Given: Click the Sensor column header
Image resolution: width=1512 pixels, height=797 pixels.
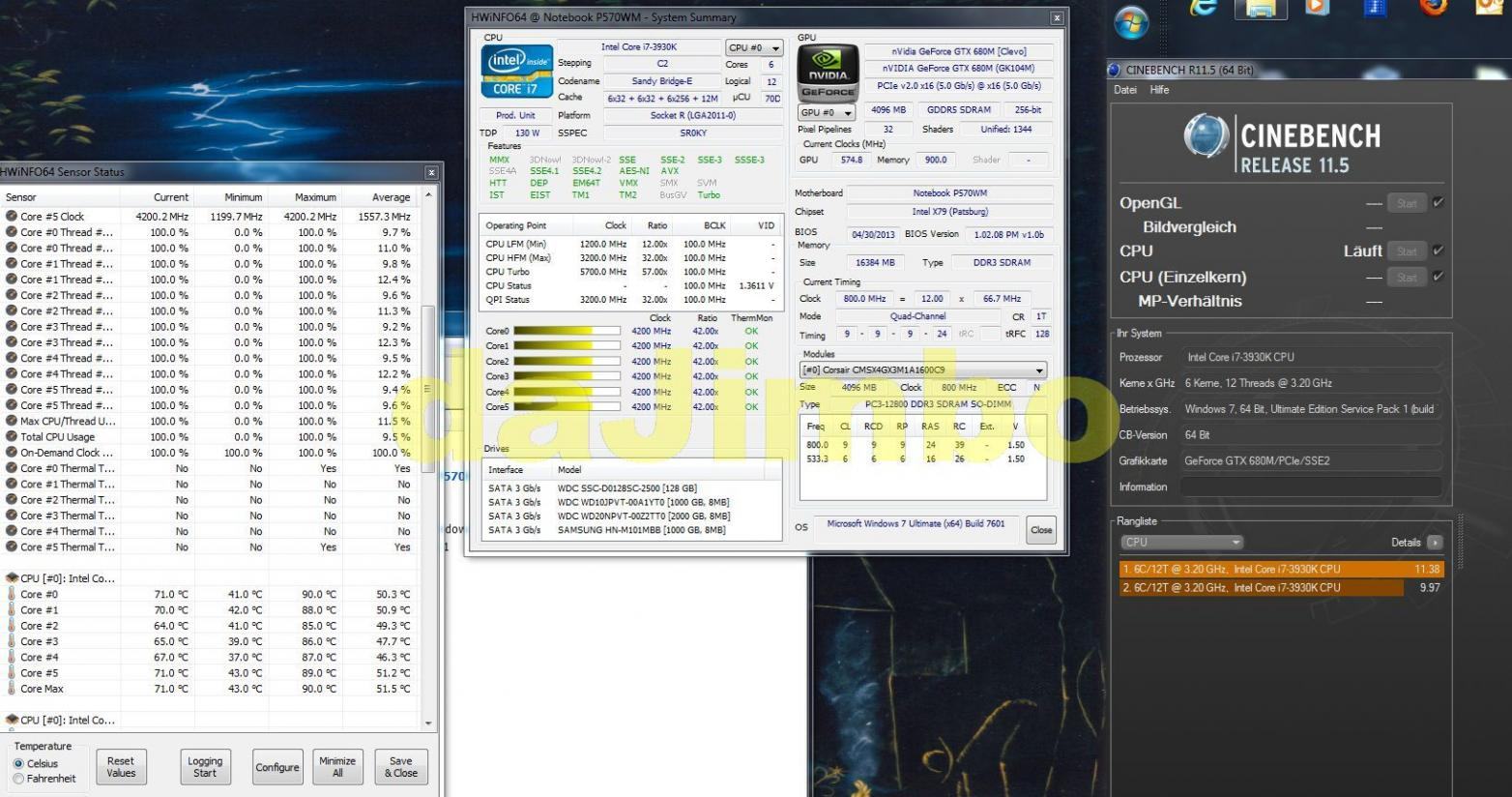Looking at the screenshot, I should tap(59, 197).
